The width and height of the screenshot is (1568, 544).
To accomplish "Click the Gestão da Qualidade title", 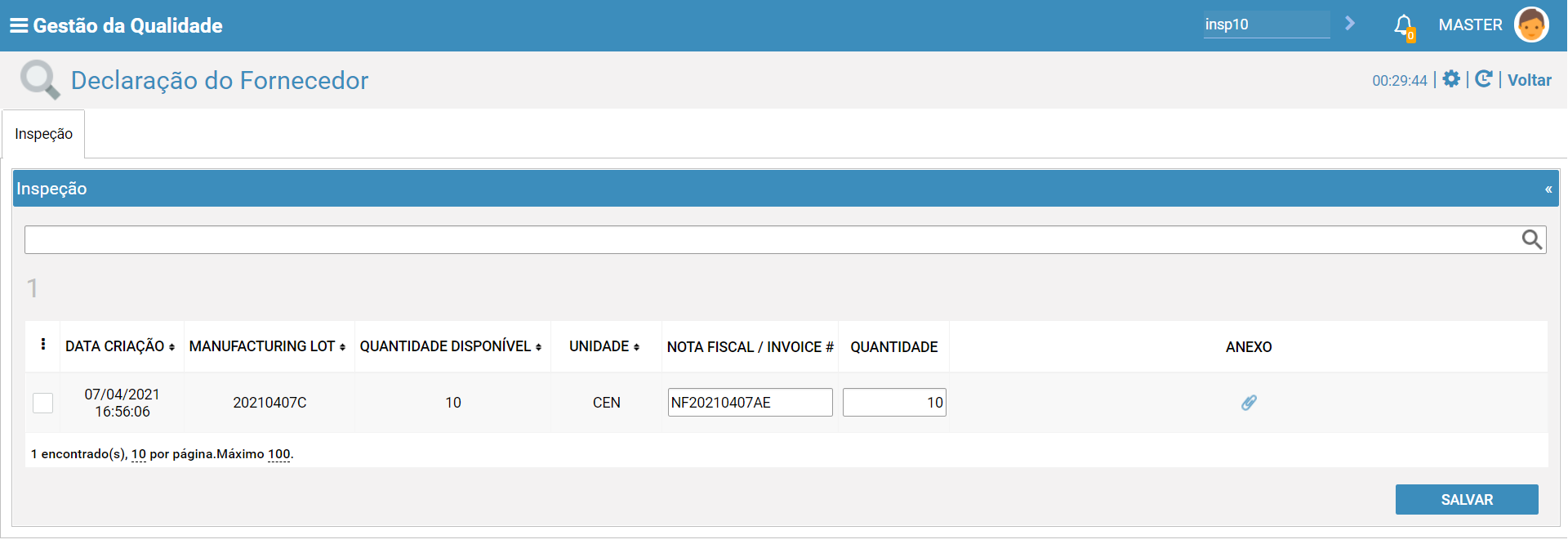I will coord(127,25).
